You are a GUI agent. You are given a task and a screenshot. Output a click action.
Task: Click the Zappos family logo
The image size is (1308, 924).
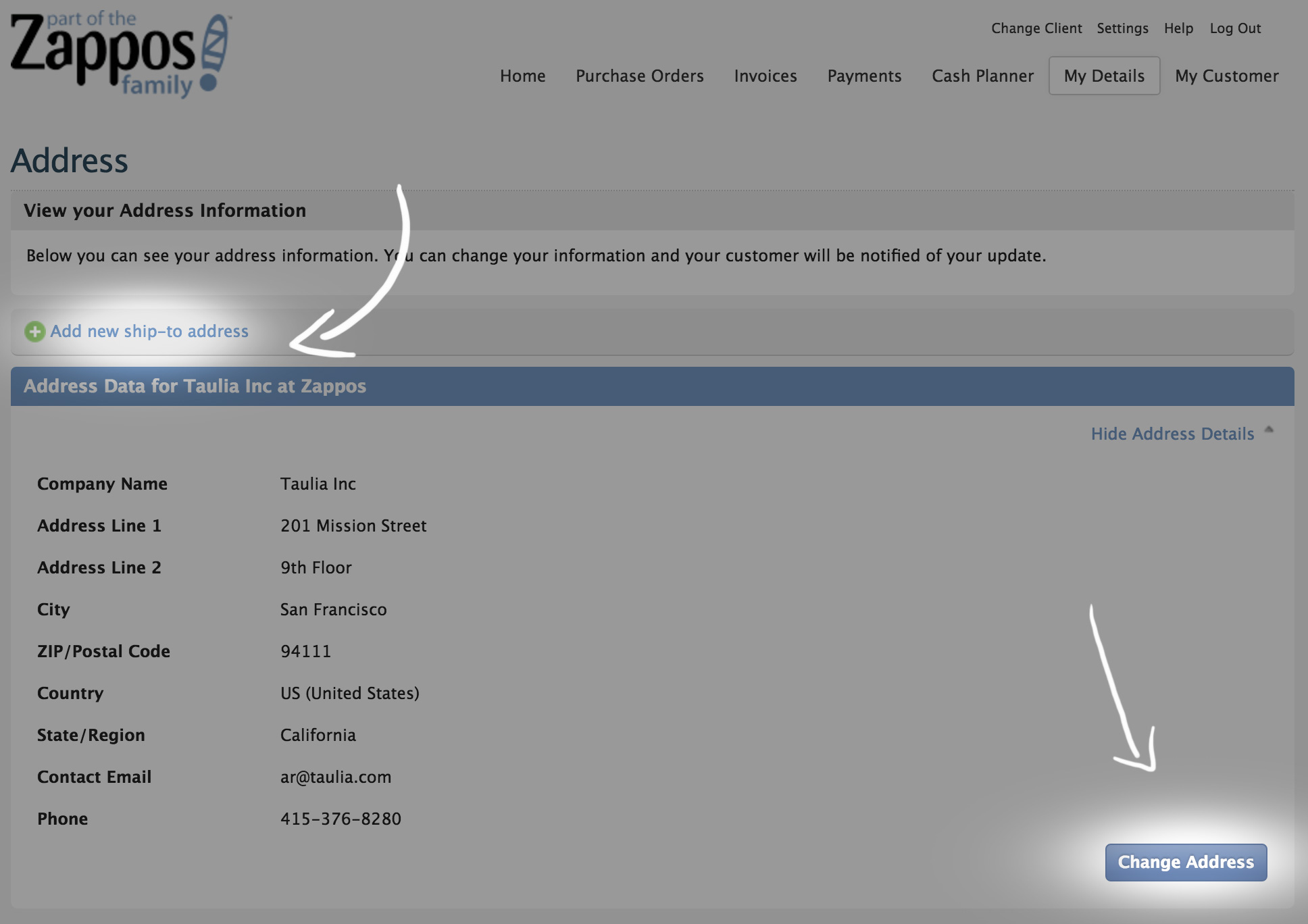[x=122, y=55]
